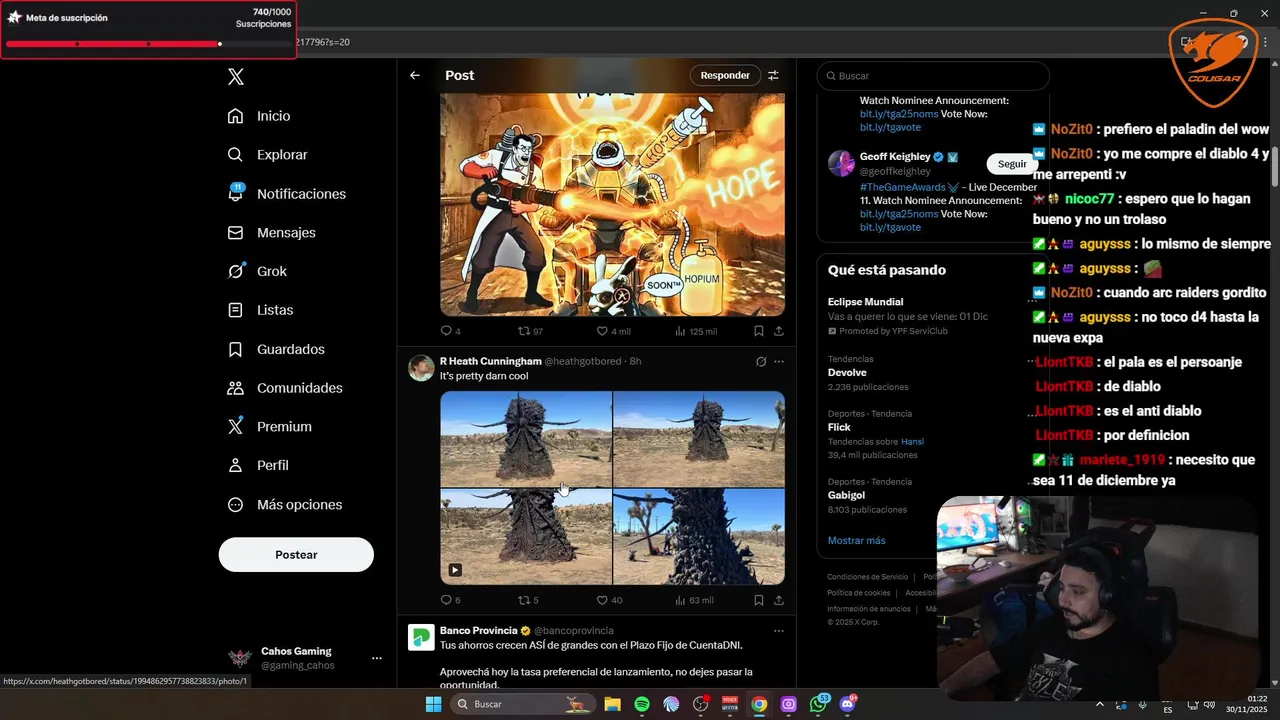This screenshot has height=720, width=1280.
Task: Open Google Chrome from the taskbar
Action: [759, 704]
